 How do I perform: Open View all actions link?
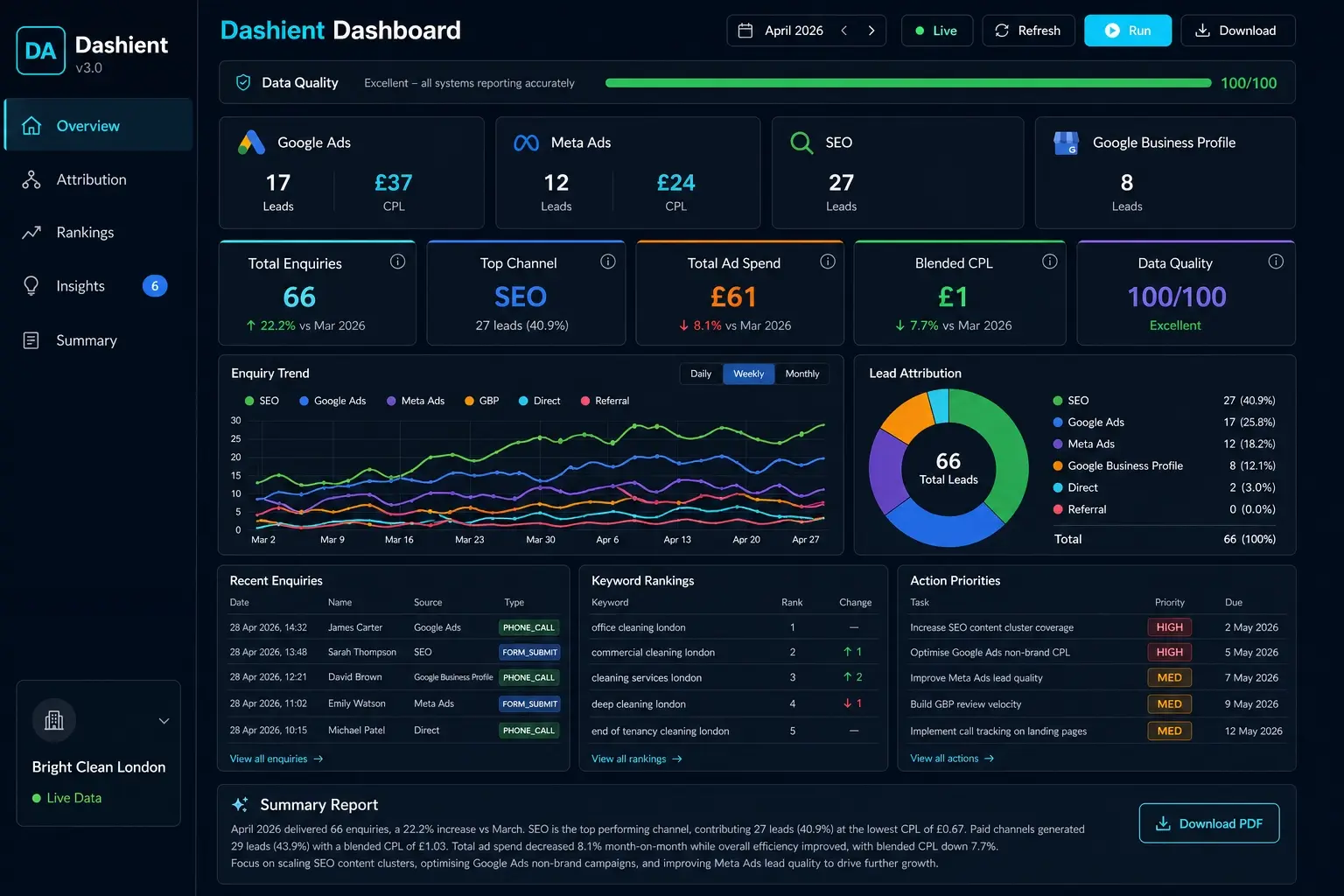click(x=952, y=759)
